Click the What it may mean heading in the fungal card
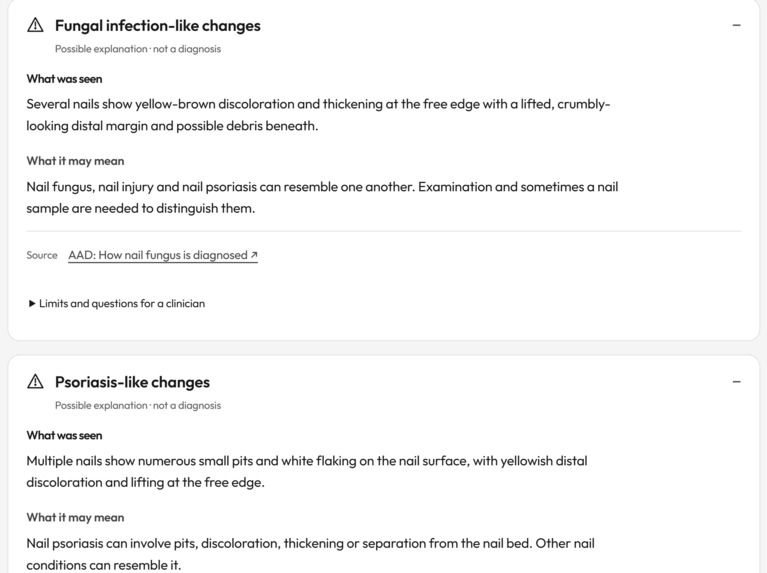This screenshot has width=767, height=573. point(75,161)
